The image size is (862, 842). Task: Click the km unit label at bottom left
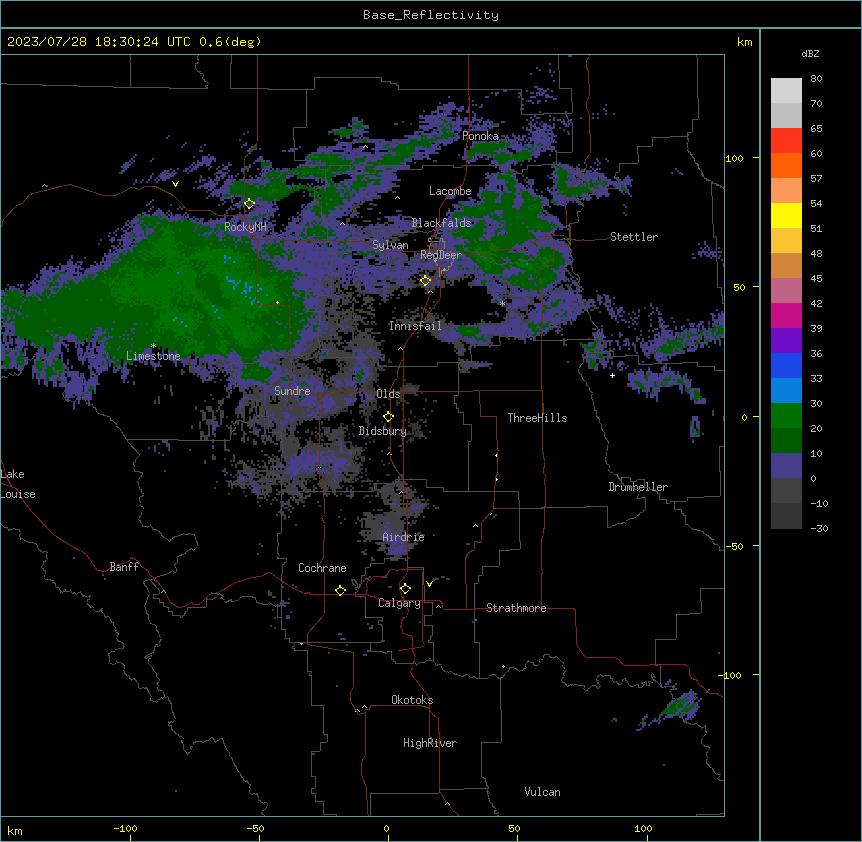(15, 830)
